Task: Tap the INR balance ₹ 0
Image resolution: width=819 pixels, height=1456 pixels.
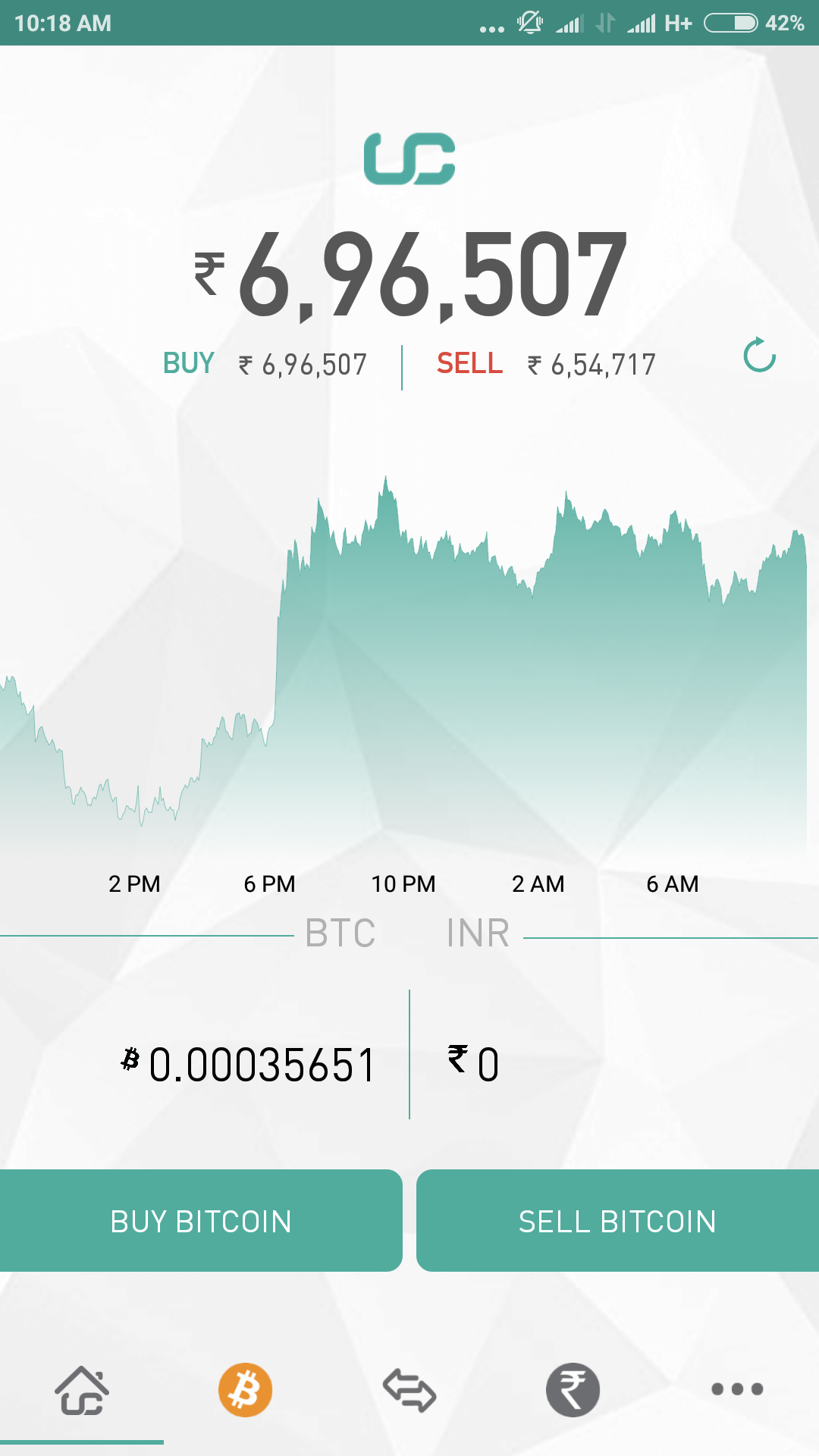Action: pos(473,1064)
